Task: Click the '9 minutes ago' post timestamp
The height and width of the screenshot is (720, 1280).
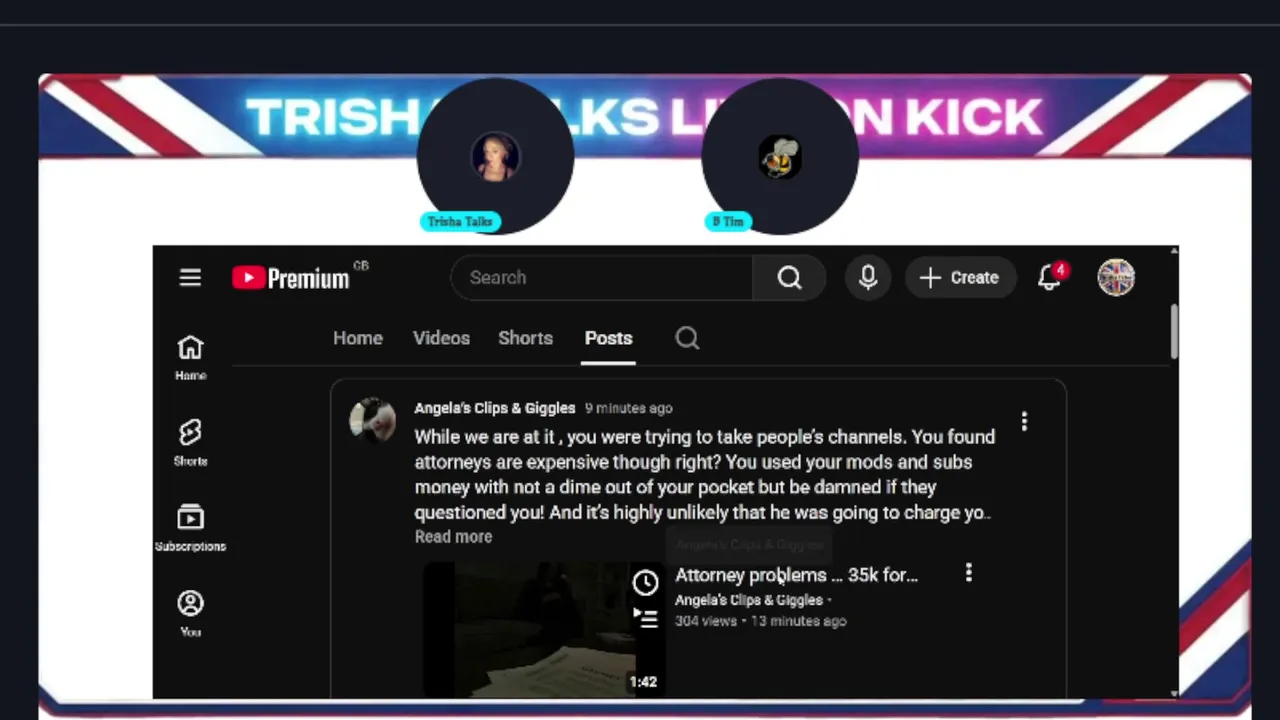Action: [x=628, y=408]
